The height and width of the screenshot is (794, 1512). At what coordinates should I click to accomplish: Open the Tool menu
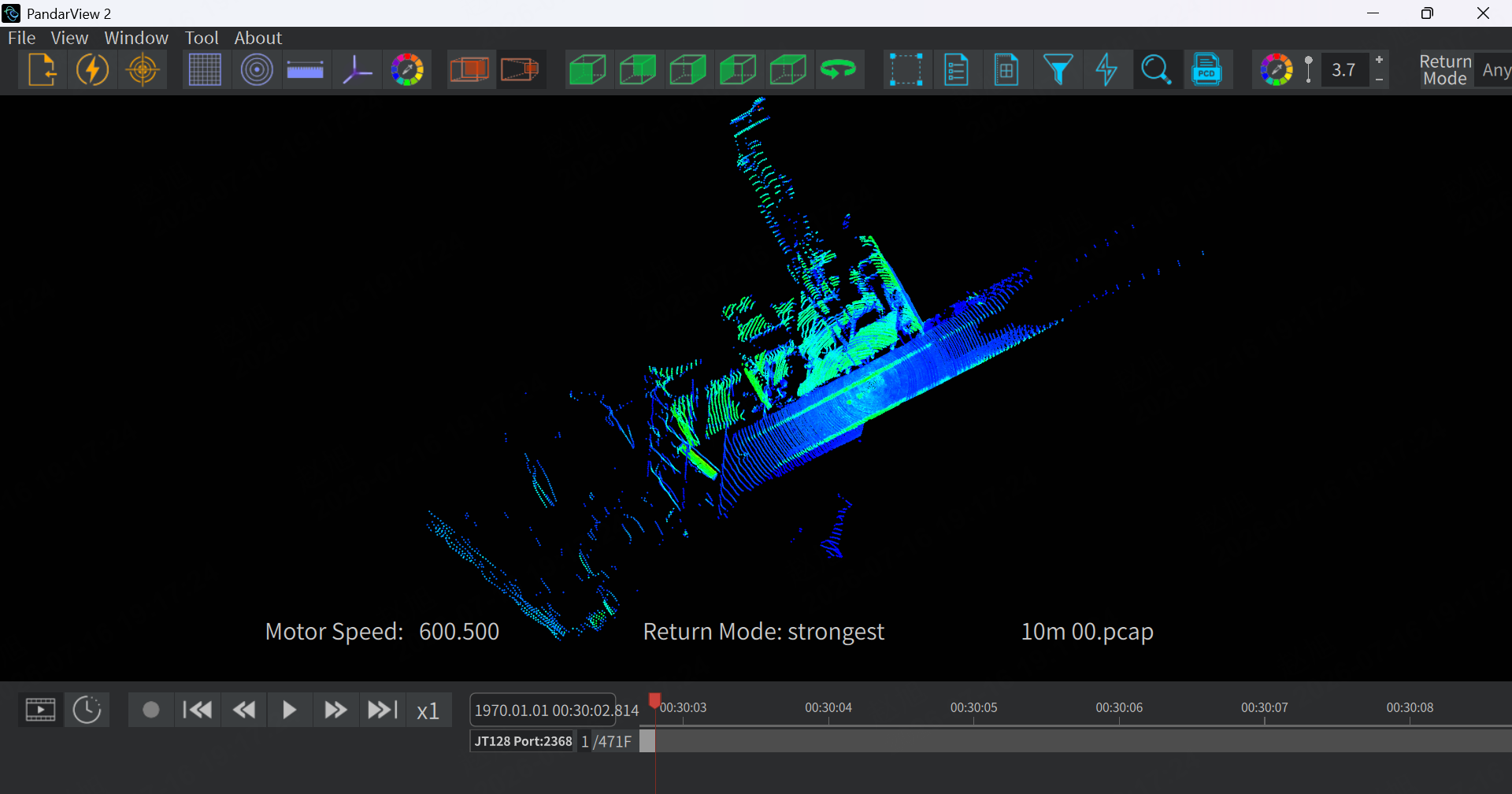coord(202,38)
